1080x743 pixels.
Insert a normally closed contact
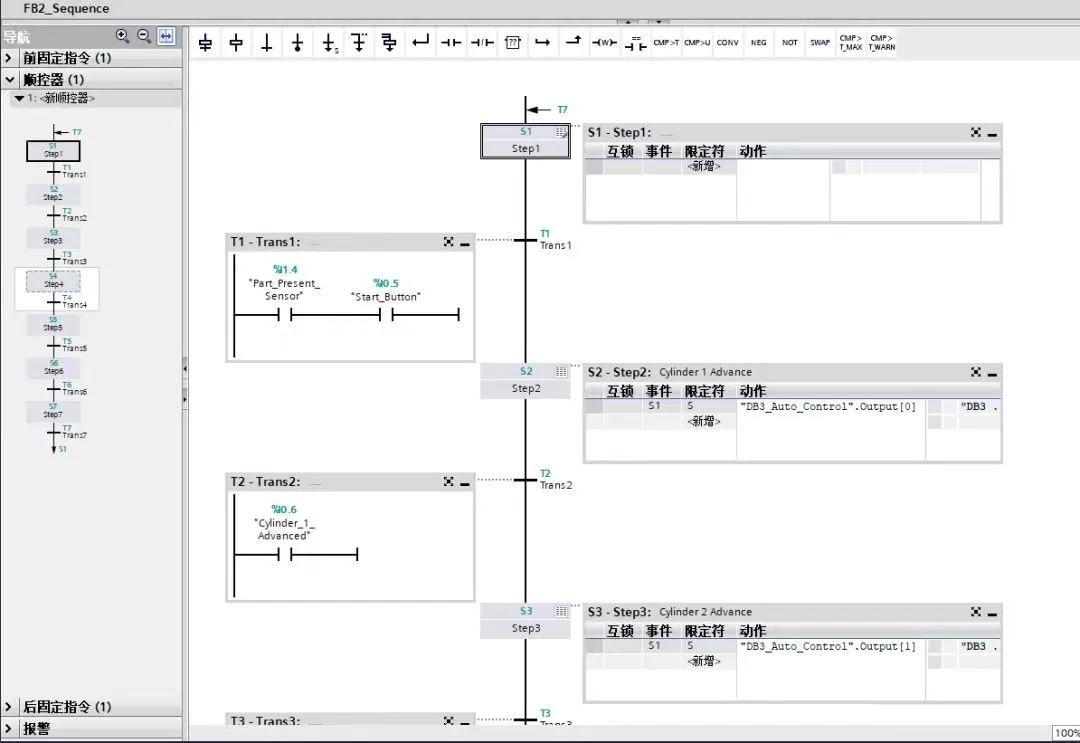[482, 43]
